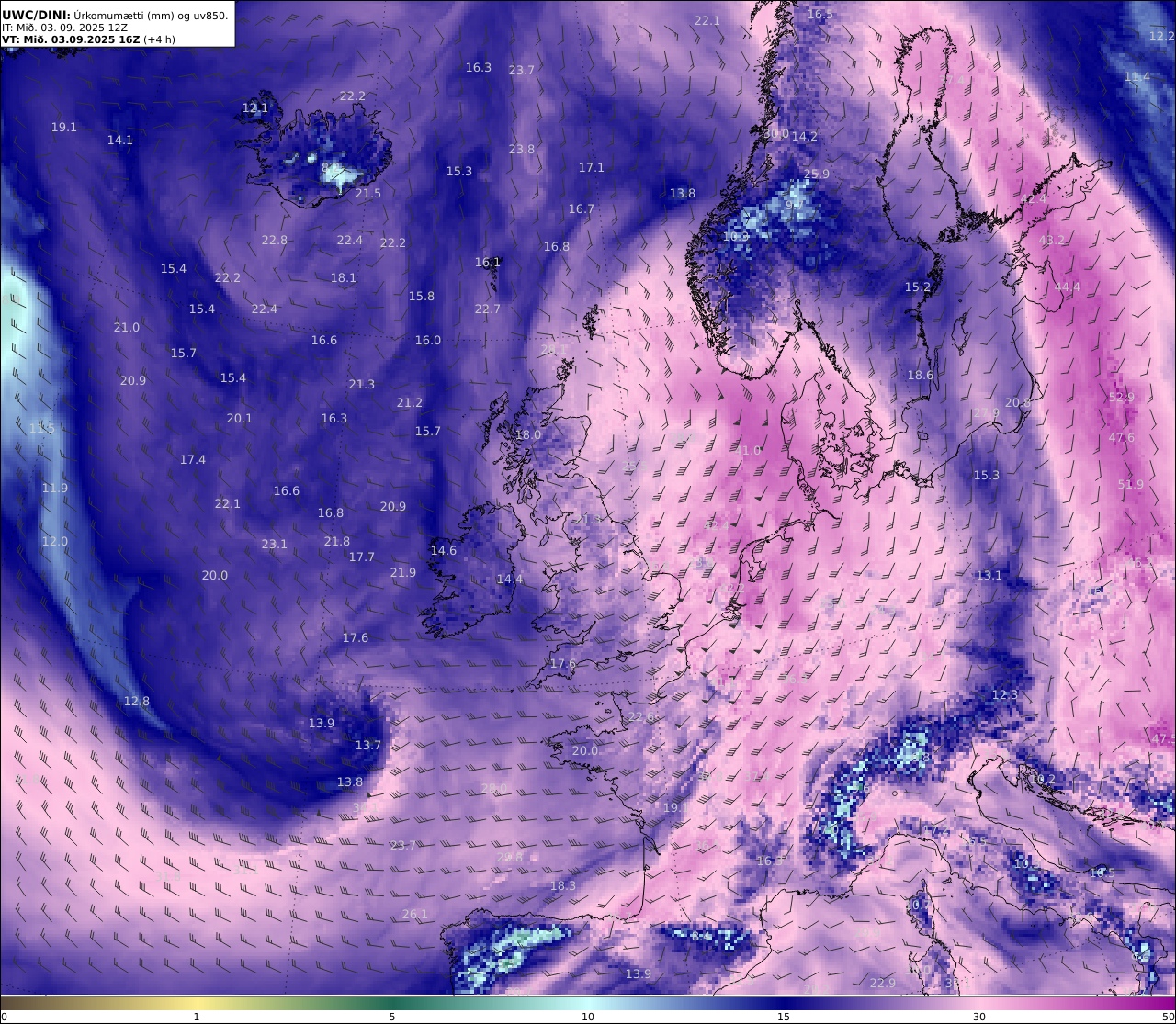Click the 13.1 value label
This screenshot has height=1024, width=1176.
coord(989,576)
